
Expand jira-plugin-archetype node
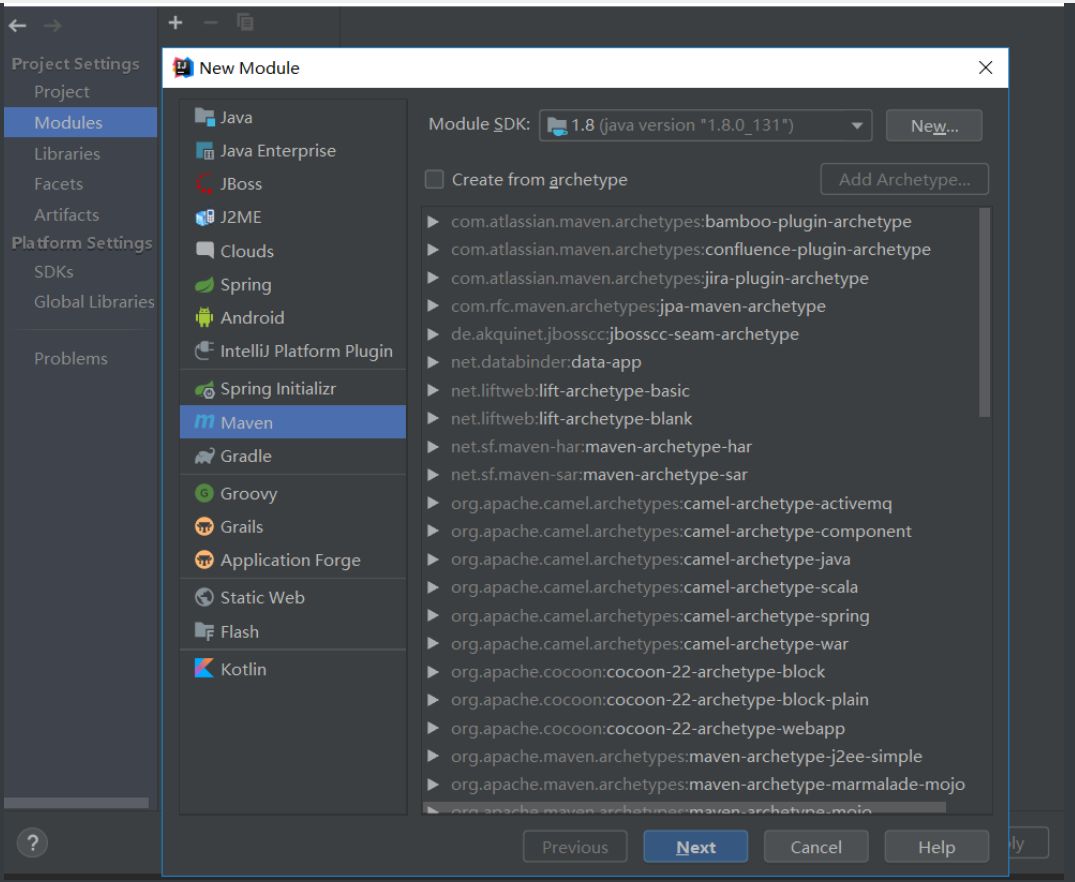coord(433,278)
